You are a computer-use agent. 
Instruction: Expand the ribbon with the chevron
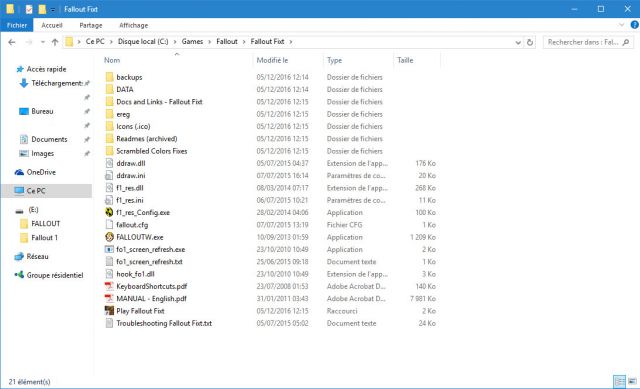click(x=621, y=25)
